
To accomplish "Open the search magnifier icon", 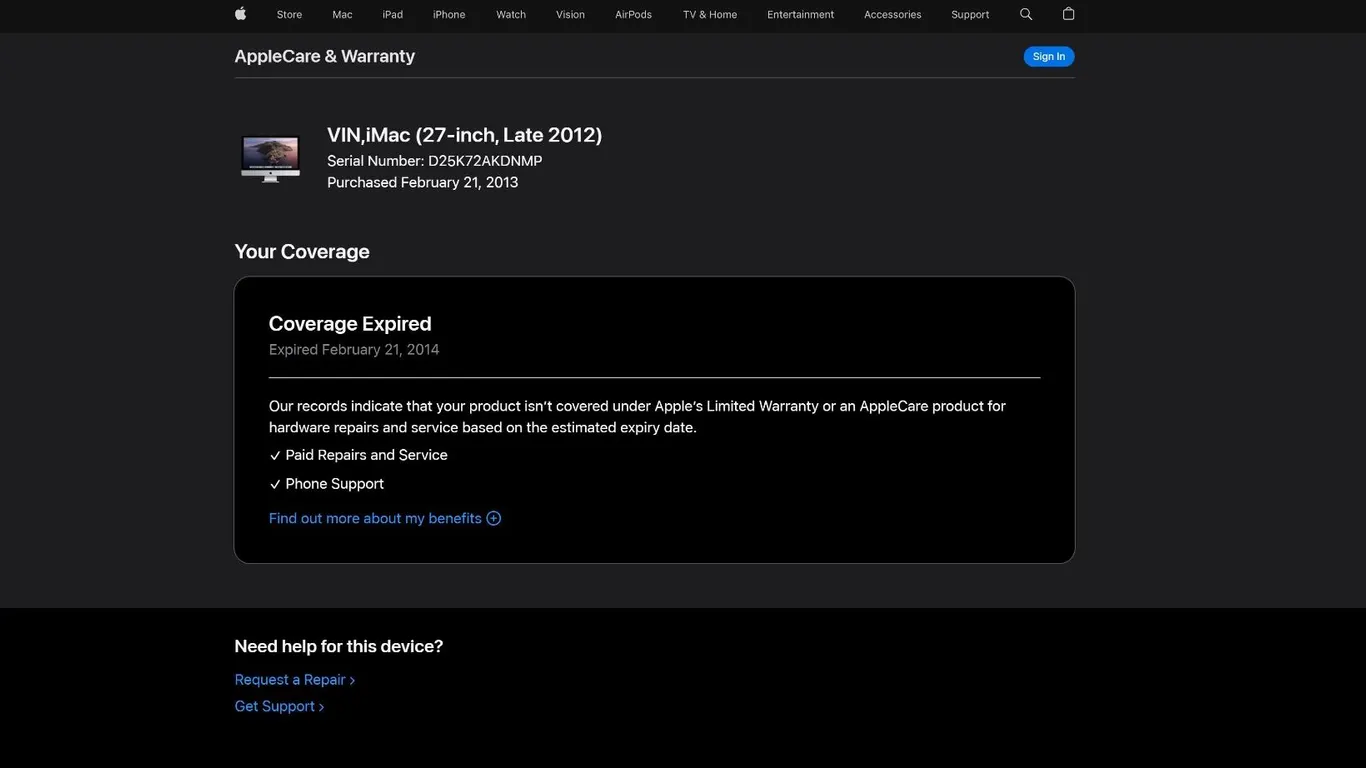I will [x=1026, y=14].
